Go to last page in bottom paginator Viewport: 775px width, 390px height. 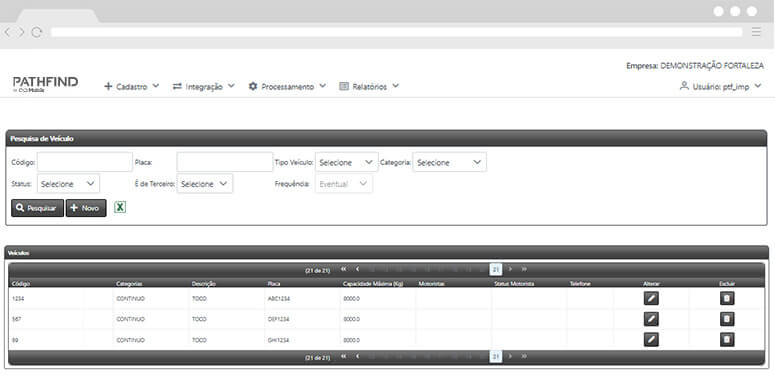click(524, 356)
